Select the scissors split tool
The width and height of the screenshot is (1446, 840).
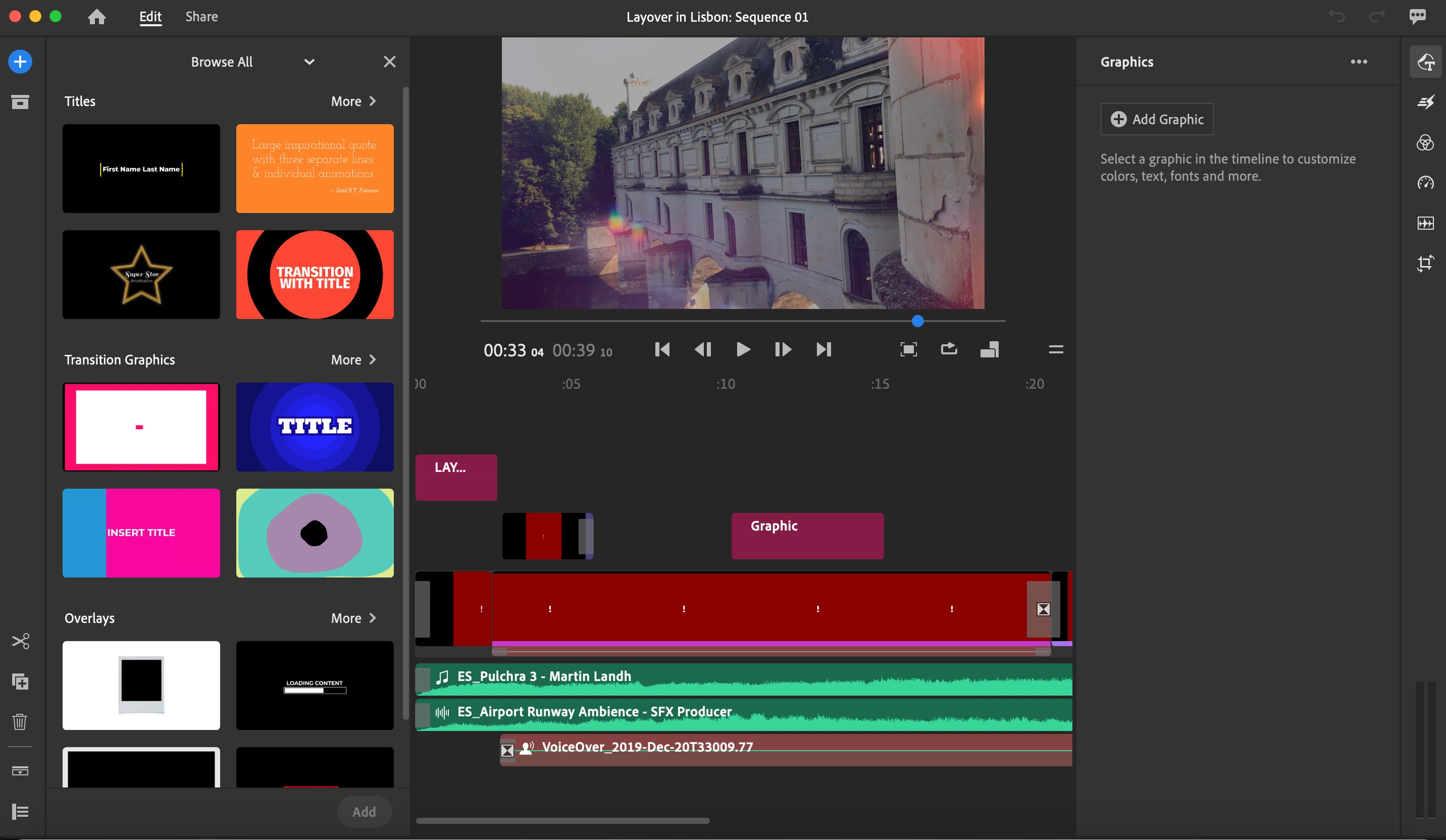coord(20,641)
